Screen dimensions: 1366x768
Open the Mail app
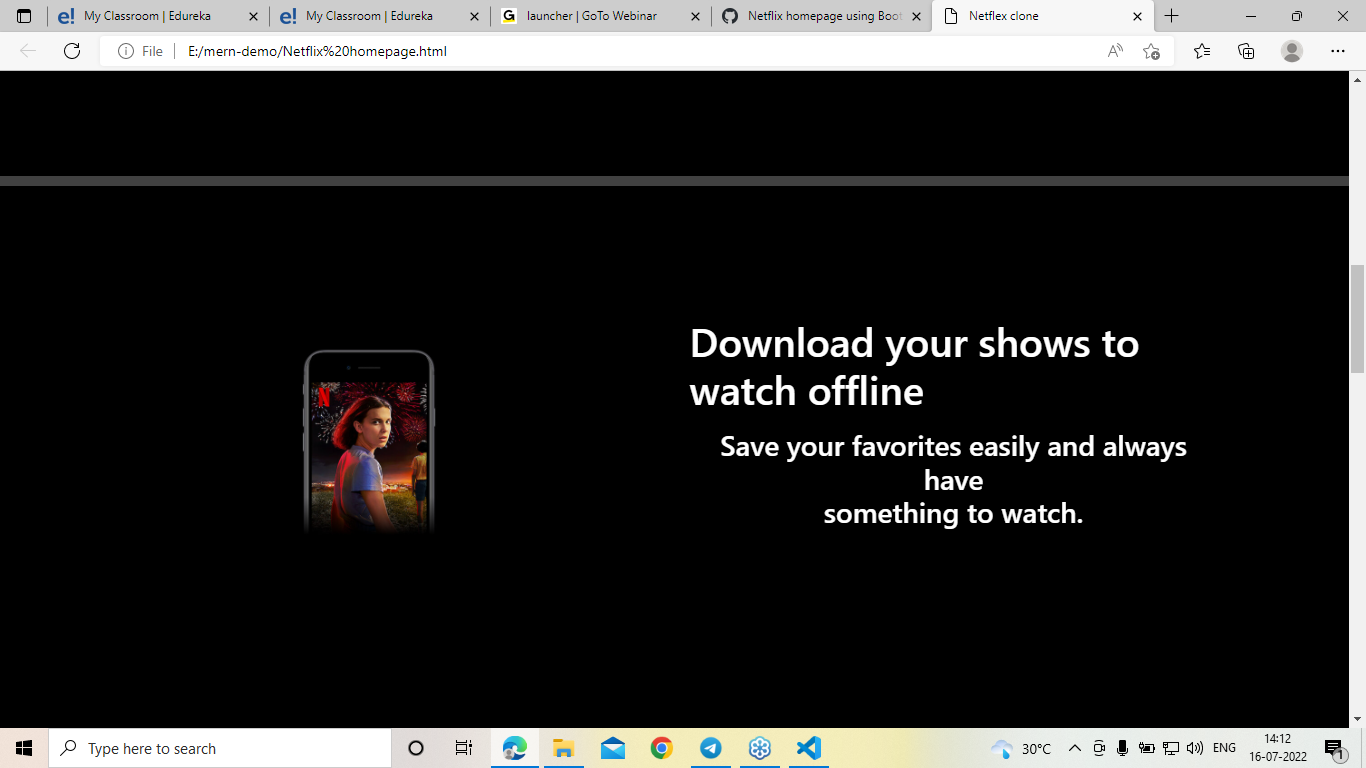pyautogui.click(x=612, y=747)
